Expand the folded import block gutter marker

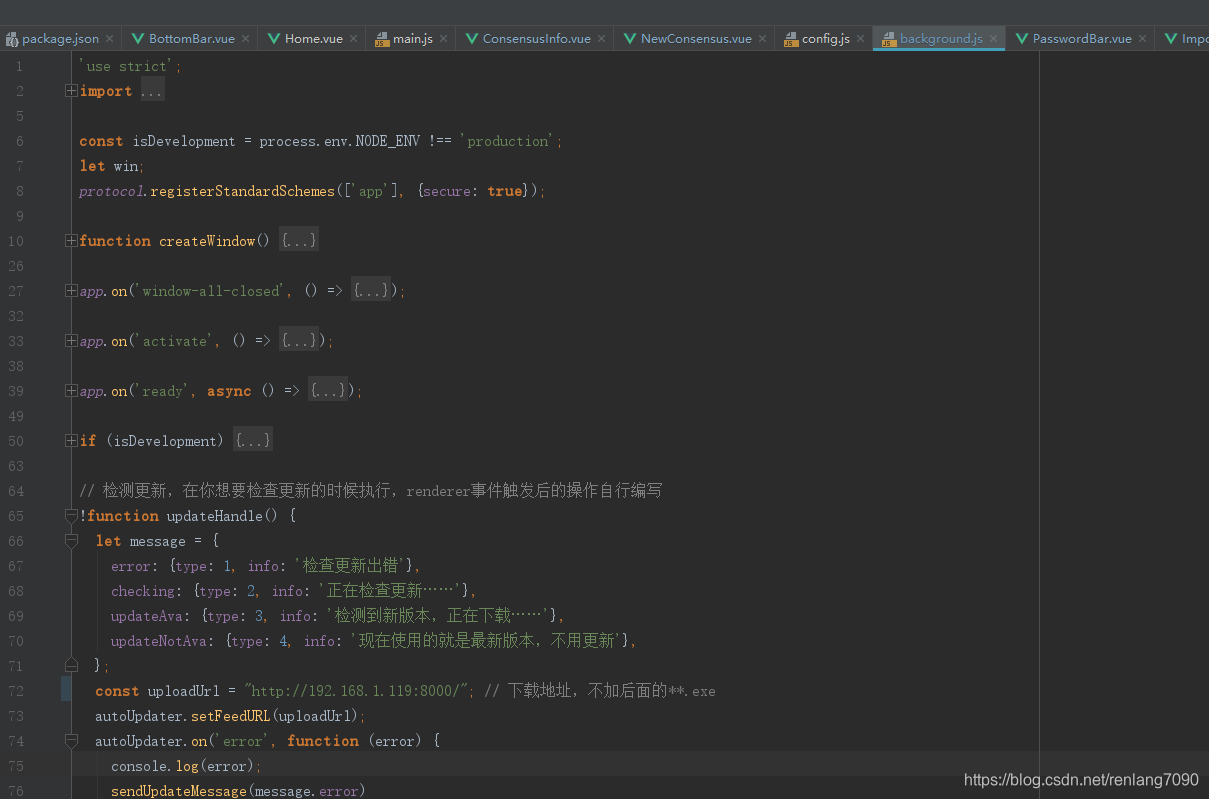click(71, 91)
